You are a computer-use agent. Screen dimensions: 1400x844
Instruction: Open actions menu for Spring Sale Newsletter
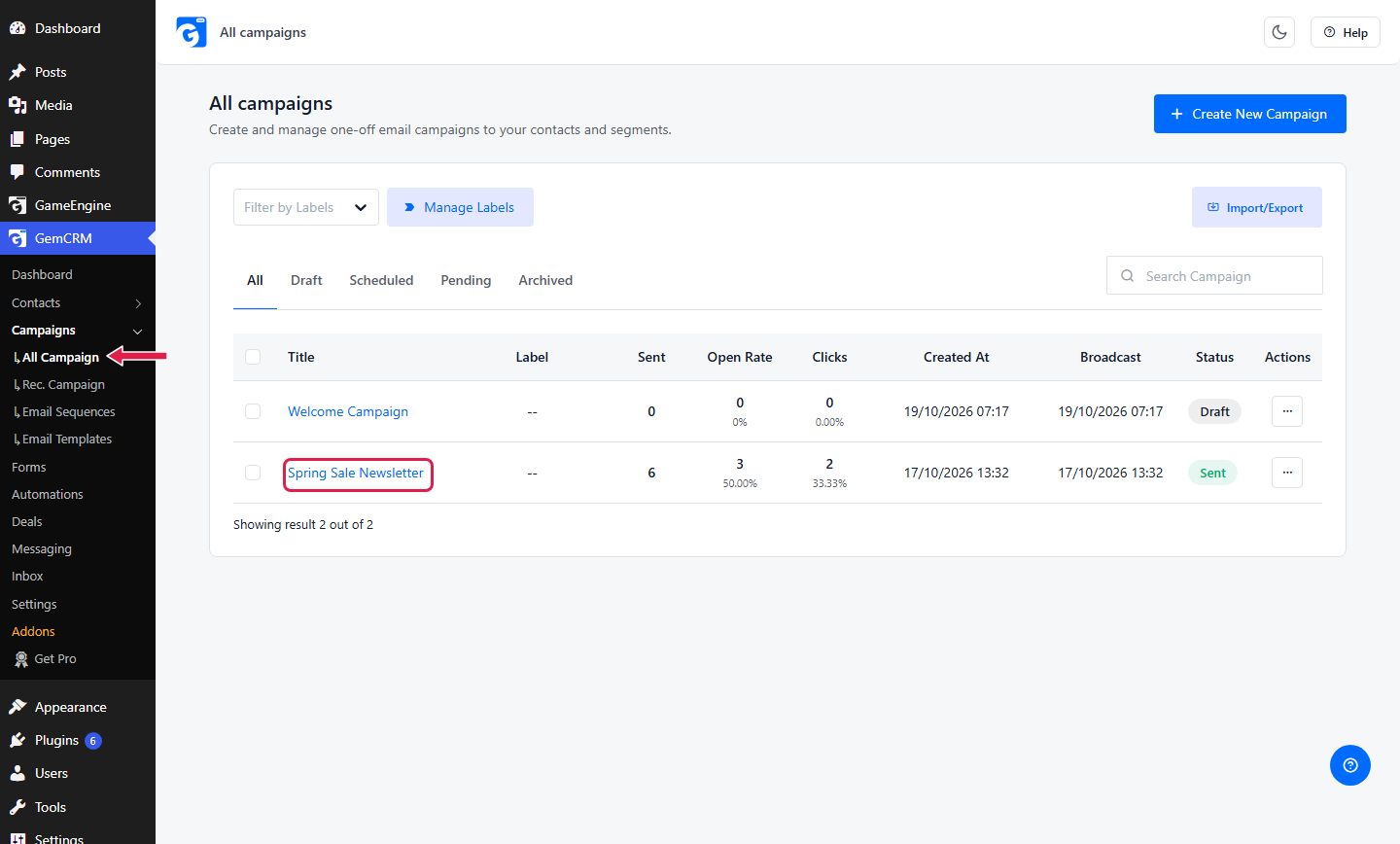[1287, 473]
